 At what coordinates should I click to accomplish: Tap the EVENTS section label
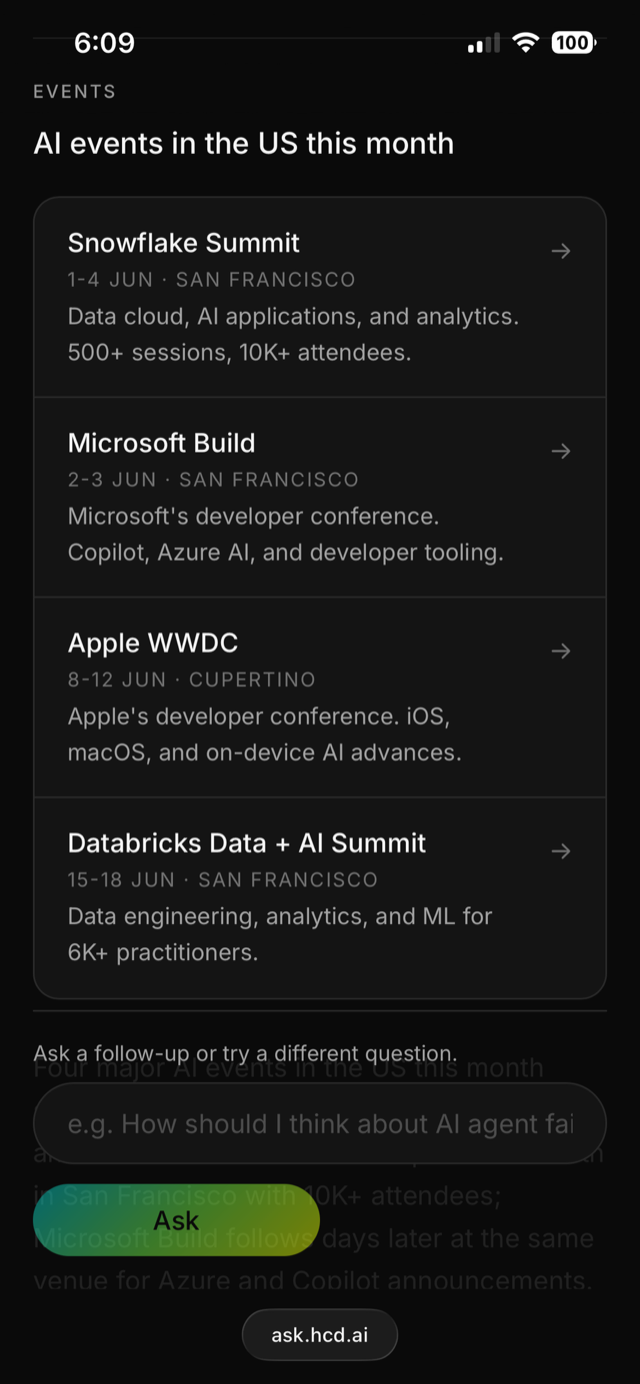75,92
